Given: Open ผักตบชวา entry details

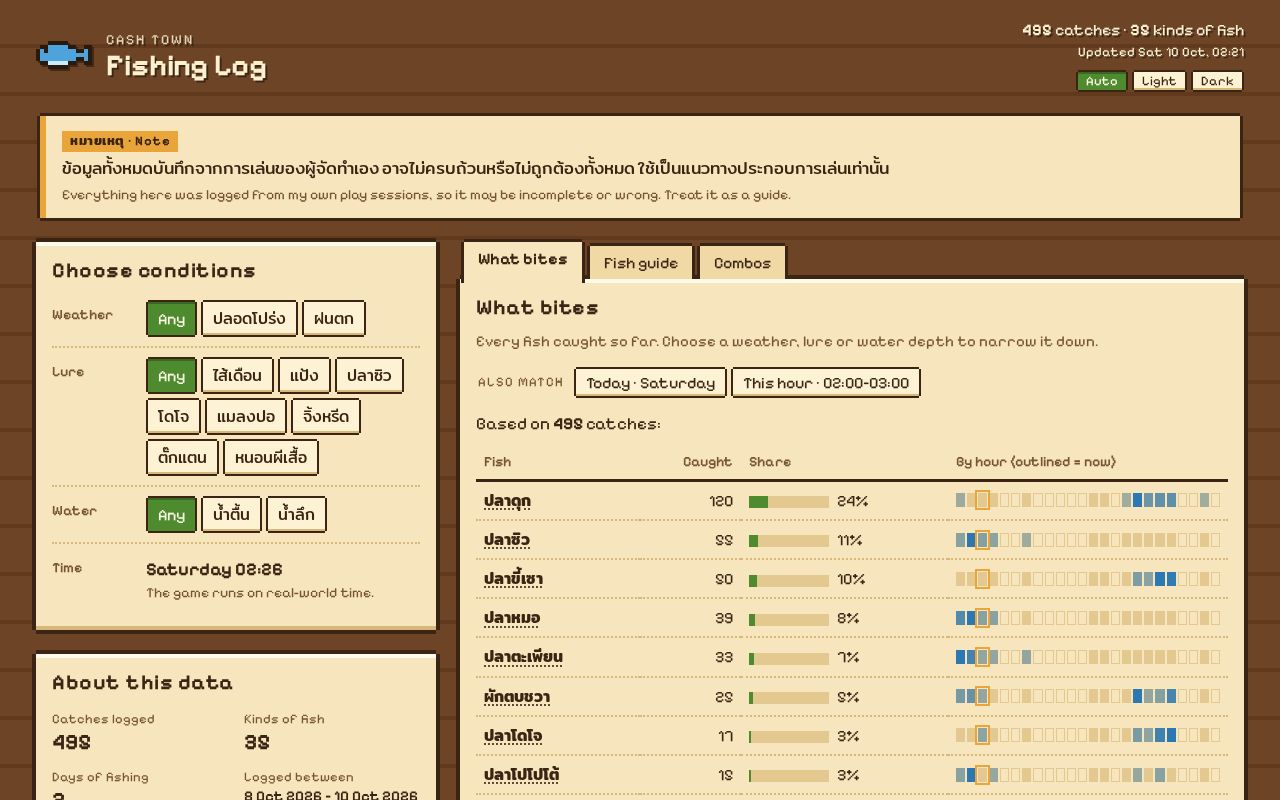Looking at the screenshot, I should click(x=517, y=697).
